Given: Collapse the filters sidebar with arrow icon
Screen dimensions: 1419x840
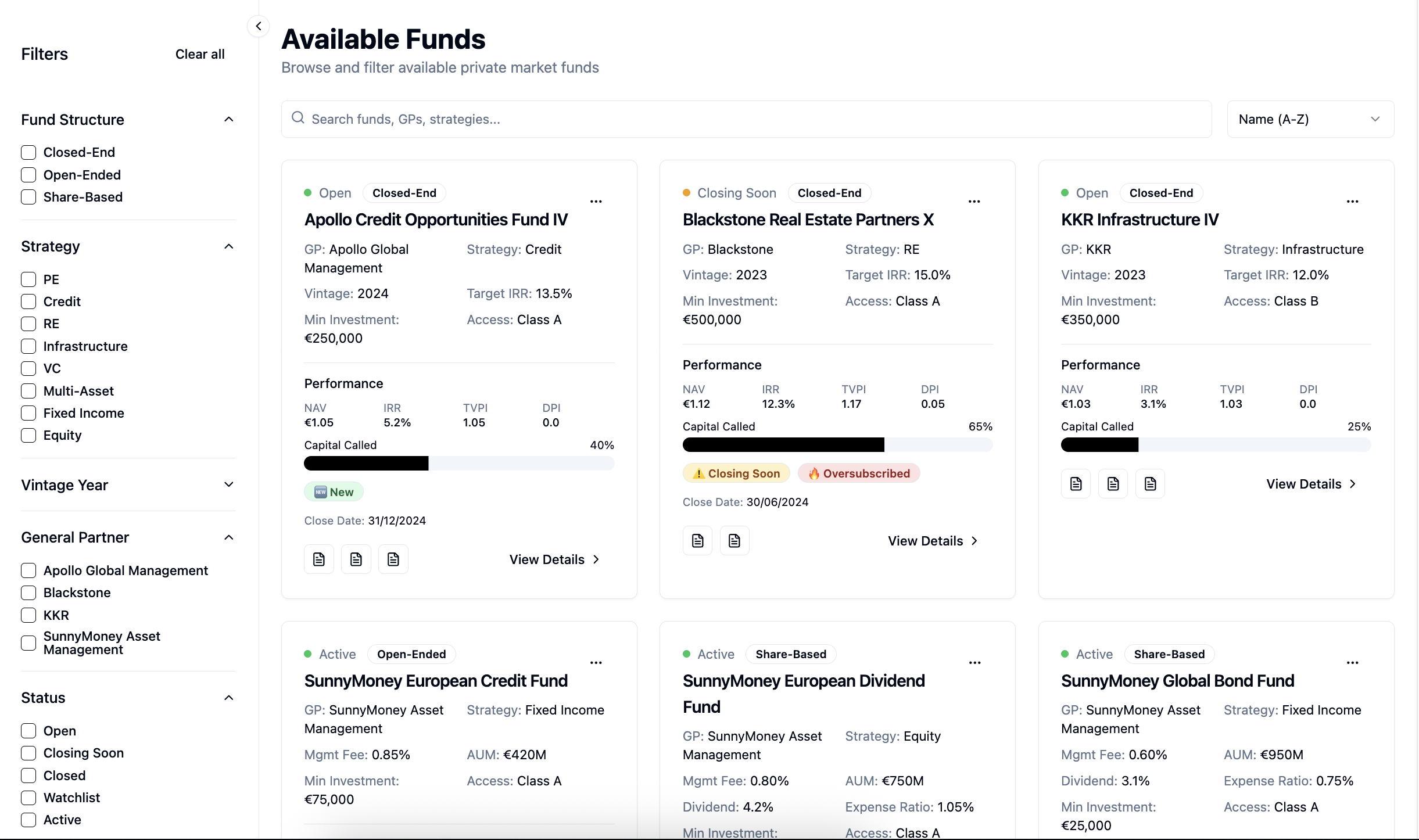Looking at the screenshot, I should point(258,26).
